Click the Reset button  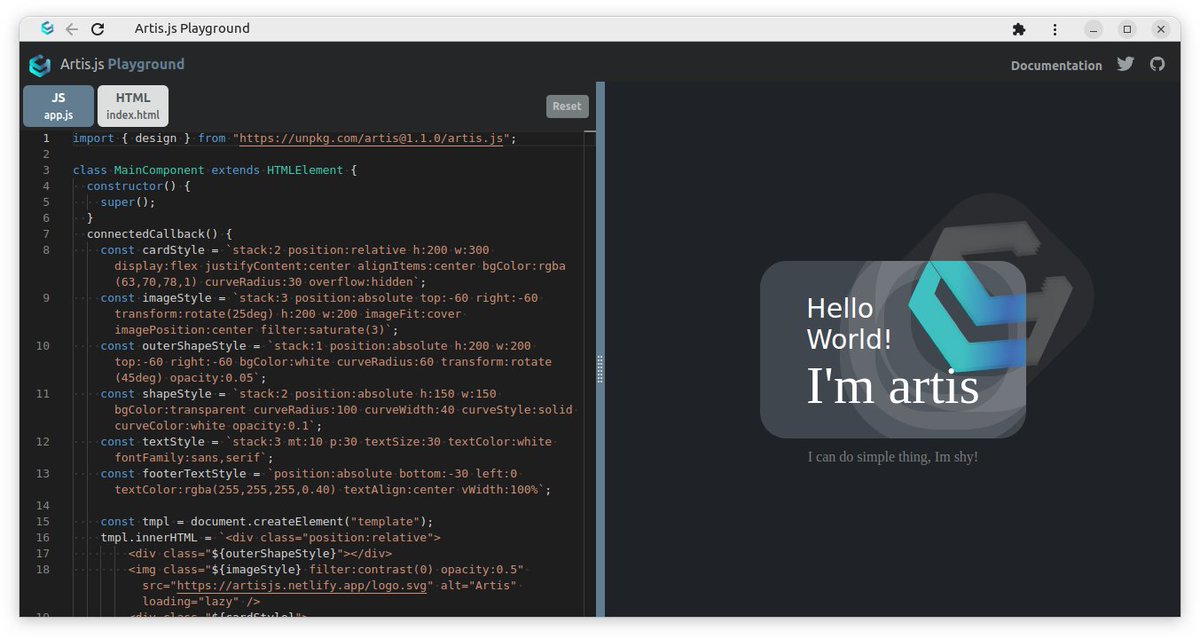click(x=567, y=106)
